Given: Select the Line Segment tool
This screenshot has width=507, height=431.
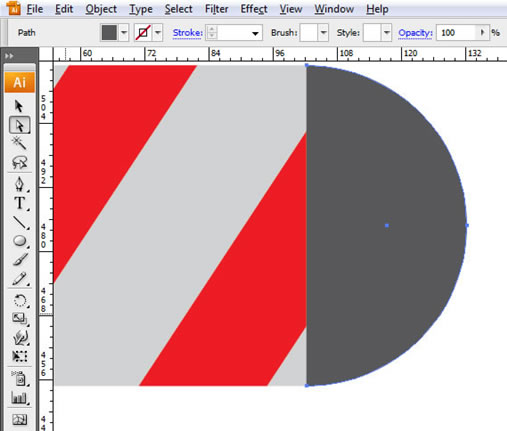Looking at the screenshot, I should click(x=19, y=222).
